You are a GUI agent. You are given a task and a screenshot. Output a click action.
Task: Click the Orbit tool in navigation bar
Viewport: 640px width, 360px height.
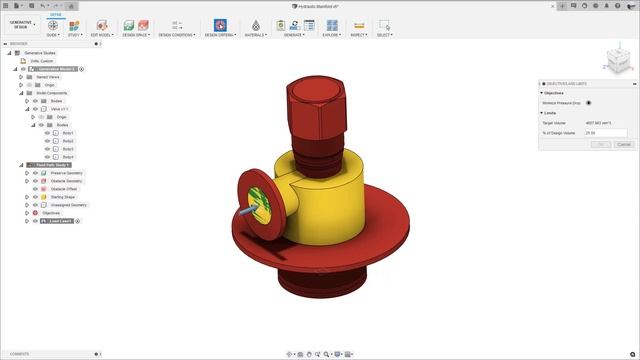[289, 354]
